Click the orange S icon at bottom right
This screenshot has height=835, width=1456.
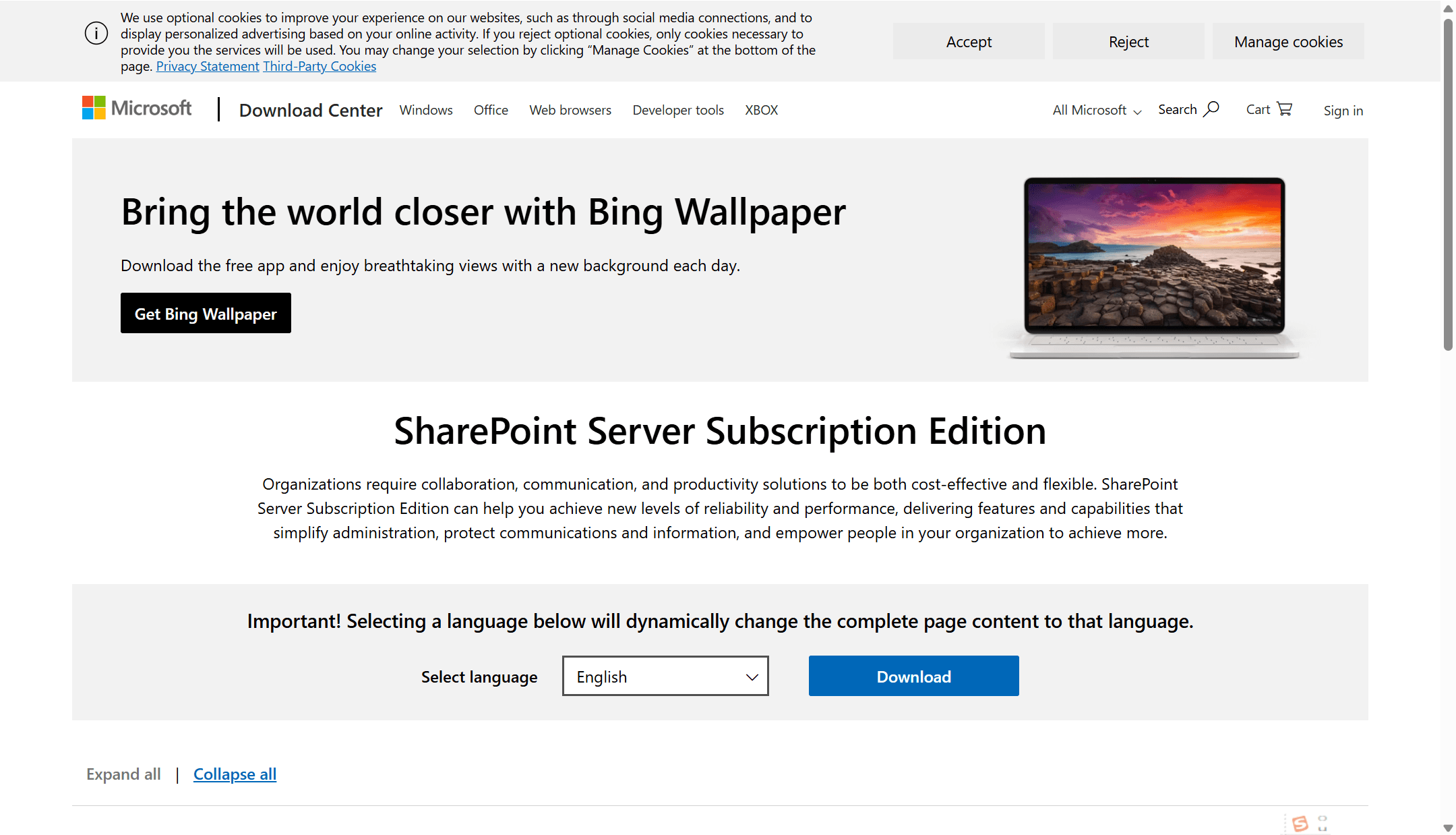tap(1300, 824)
